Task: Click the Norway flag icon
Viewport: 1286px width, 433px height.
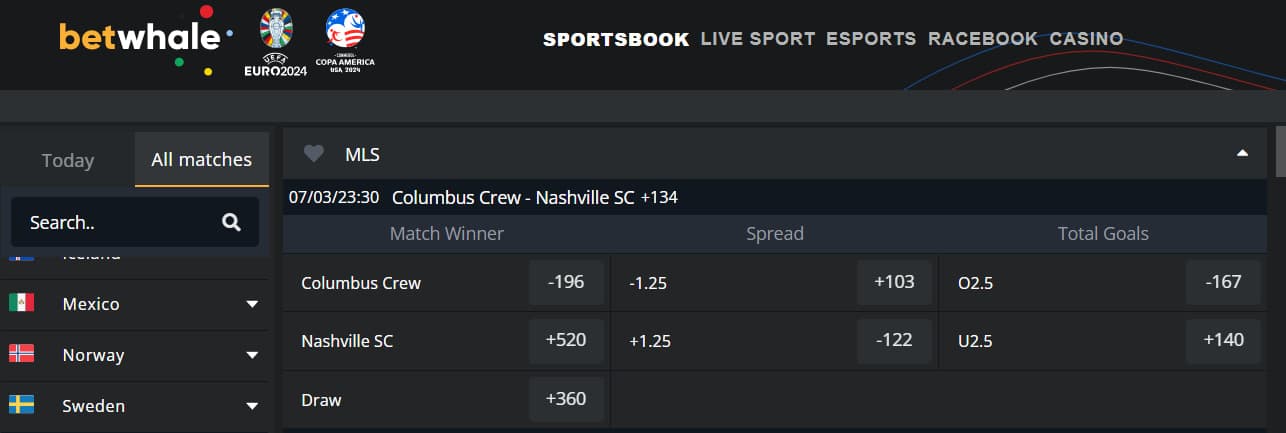Action: point(21,354)
